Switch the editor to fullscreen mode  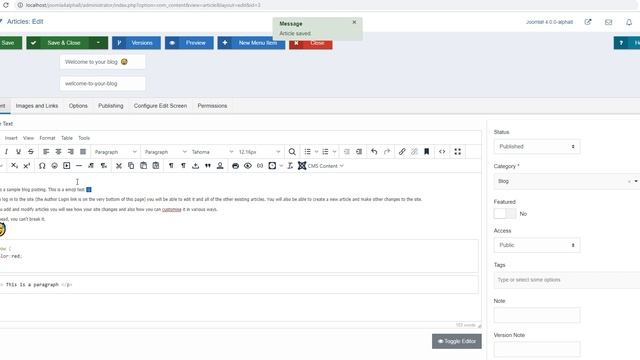point(458,152)
